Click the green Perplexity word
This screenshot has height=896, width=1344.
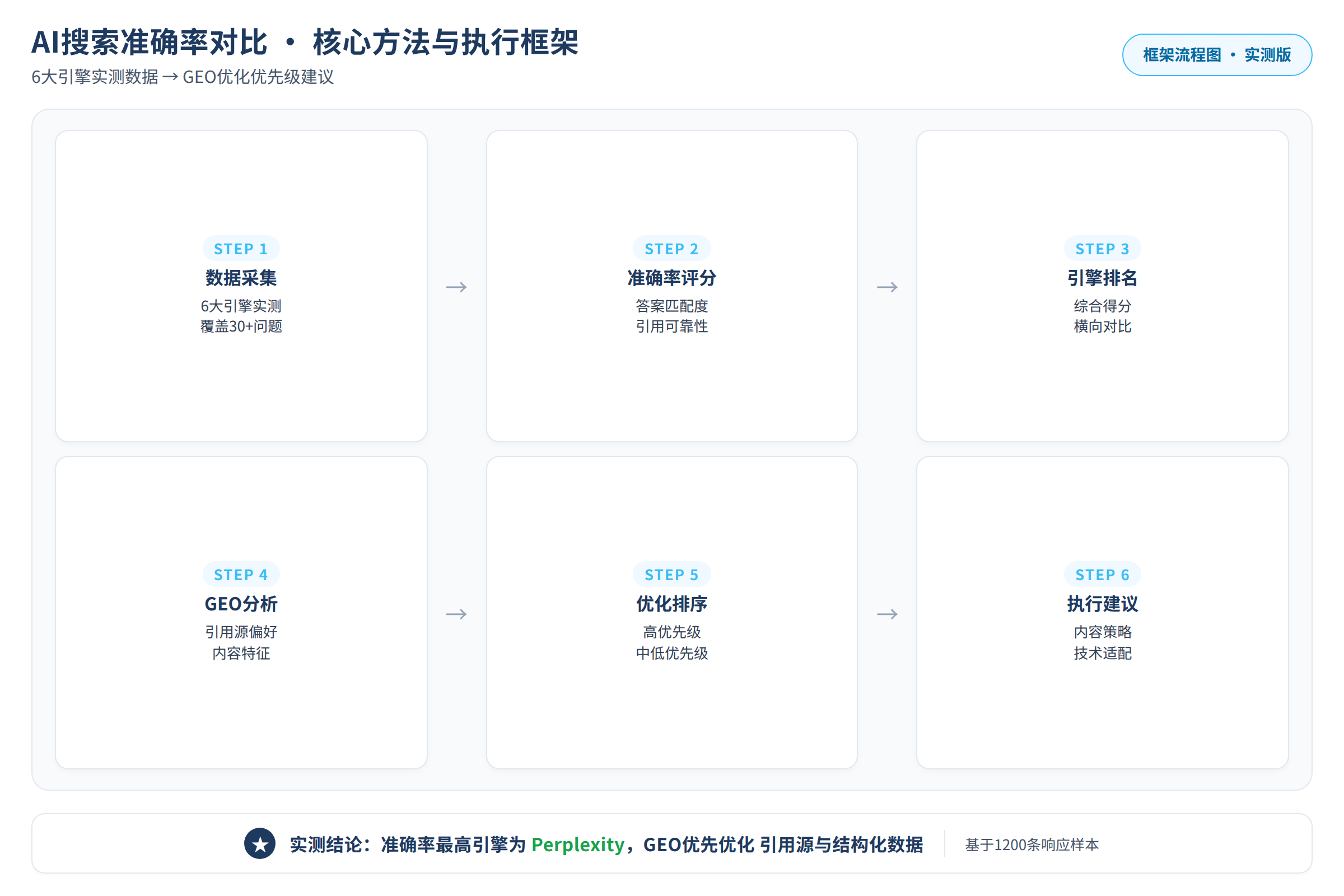click(578, 844)
